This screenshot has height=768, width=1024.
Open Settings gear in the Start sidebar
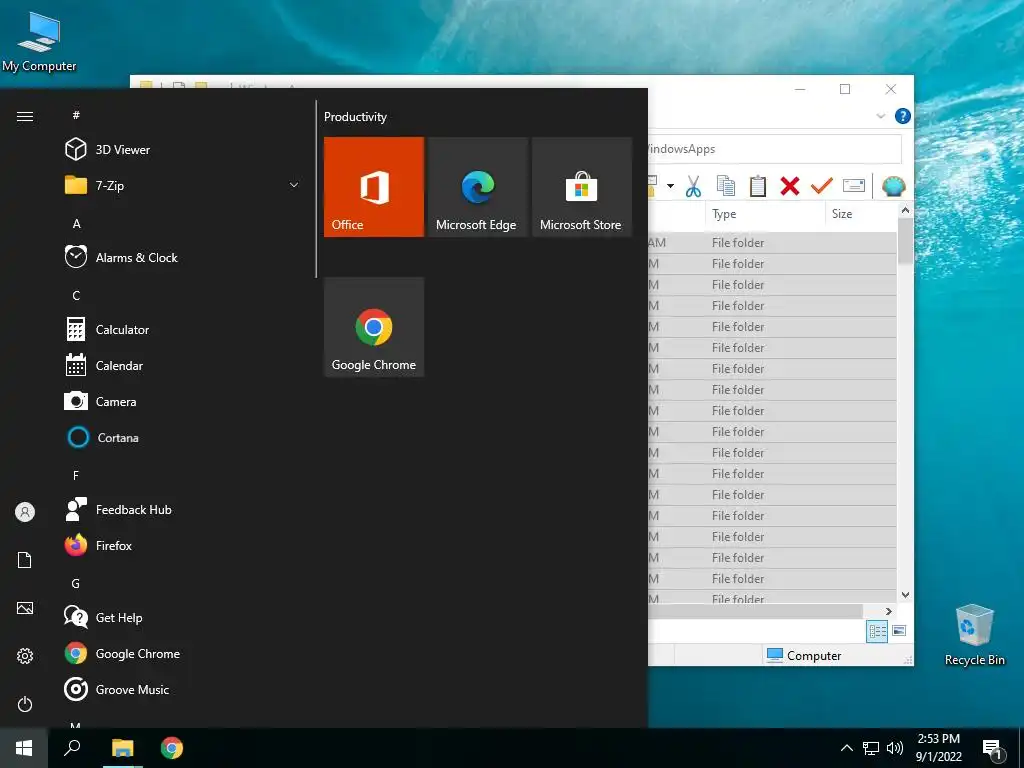click(25, 656)
